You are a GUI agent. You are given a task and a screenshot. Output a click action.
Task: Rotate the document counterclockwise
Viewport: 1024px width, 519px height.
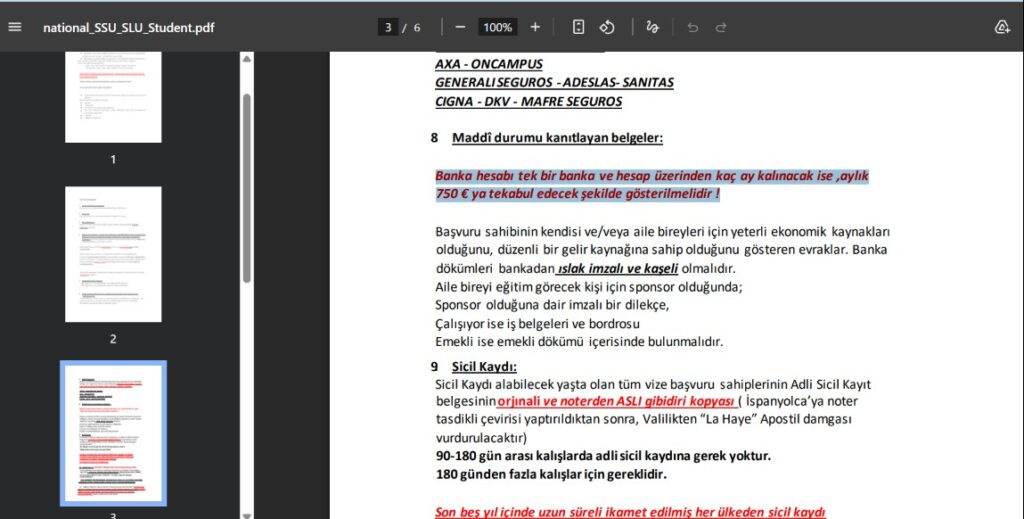[607, 27]
